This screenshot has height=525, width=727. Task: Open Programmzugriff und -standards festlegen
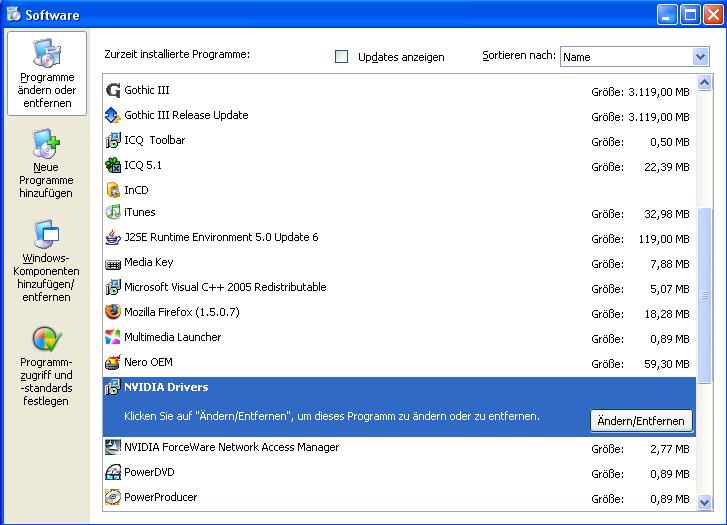[46, 366]
